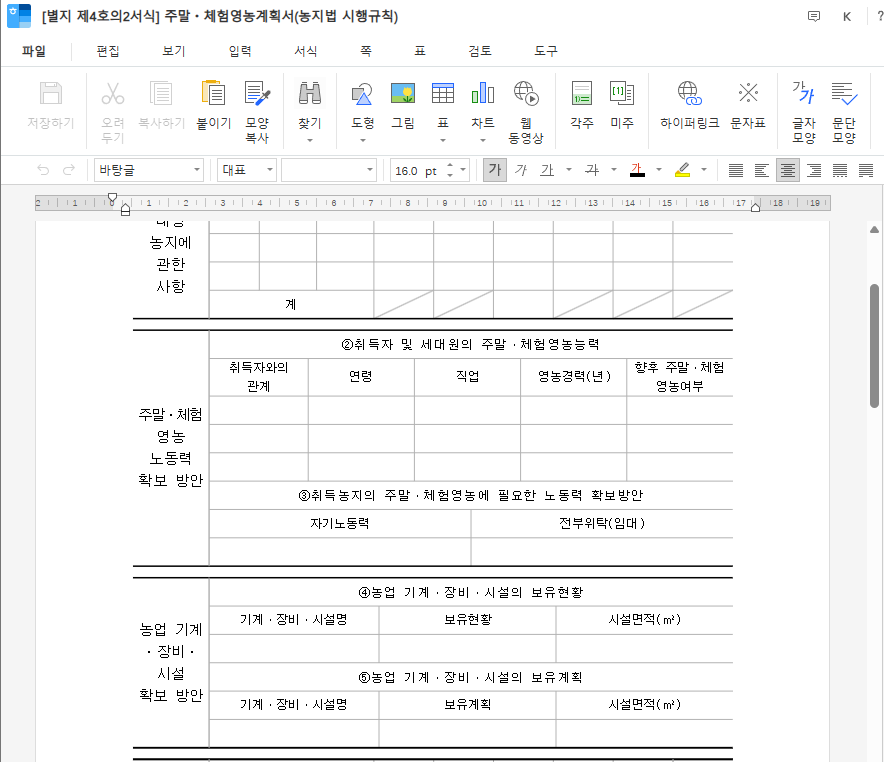Click the Copy (복사하기) icon
Screen dimensions: 884x762
click(x=161, y=94)
